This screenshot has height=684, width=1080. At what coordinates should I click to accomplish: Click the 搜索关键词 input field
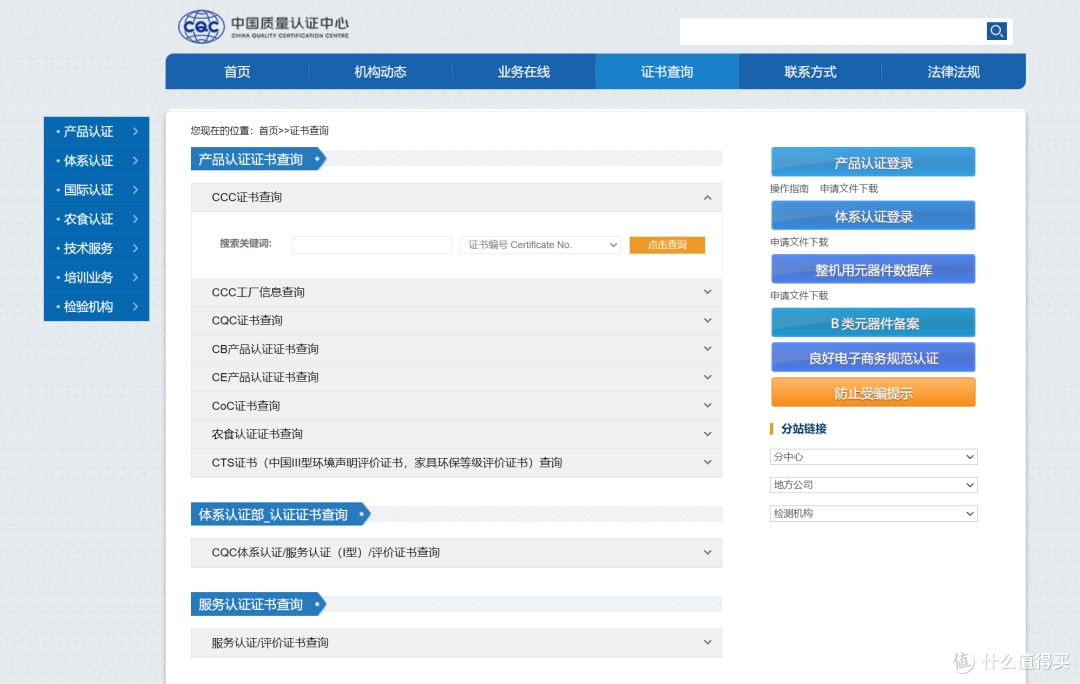tap(372, 245)
